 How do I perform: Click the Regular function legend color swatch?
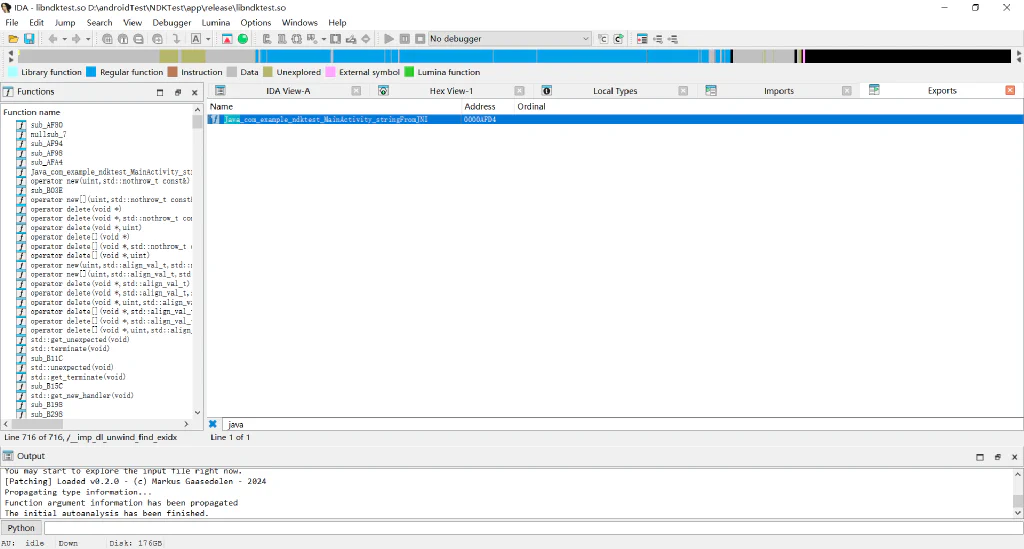pos(91,72)
